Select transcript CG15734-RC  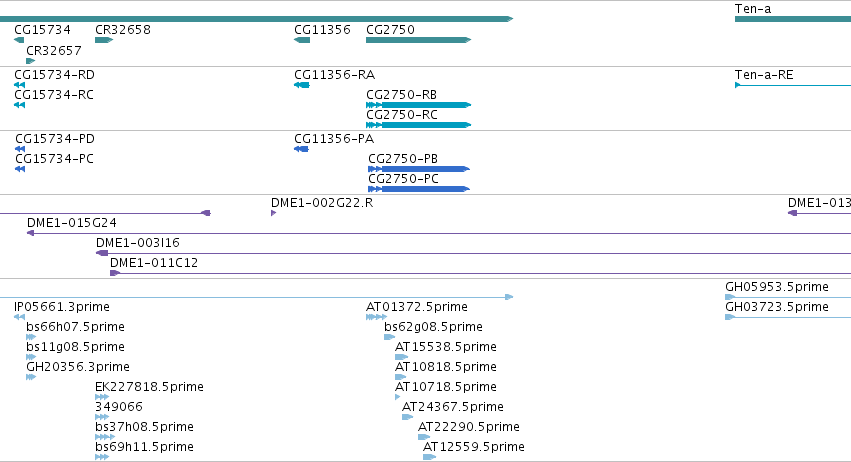pyautogui.click(x=54, y=95)
